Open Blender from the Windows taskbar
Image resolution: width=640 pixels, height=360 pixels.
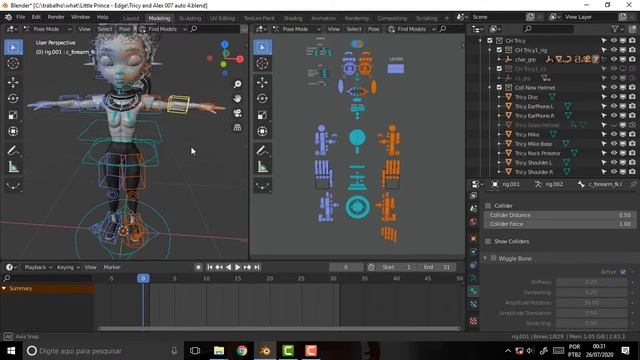click(x=265, y=351)
